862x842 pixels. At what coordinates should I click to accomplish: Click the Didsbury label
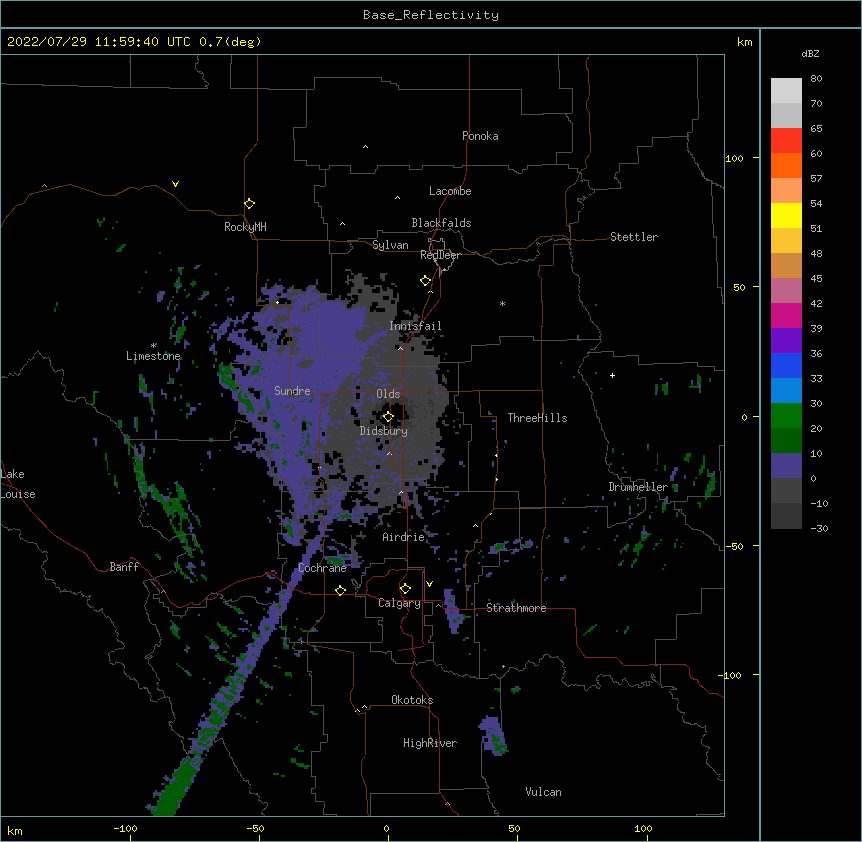click(384, 431)
